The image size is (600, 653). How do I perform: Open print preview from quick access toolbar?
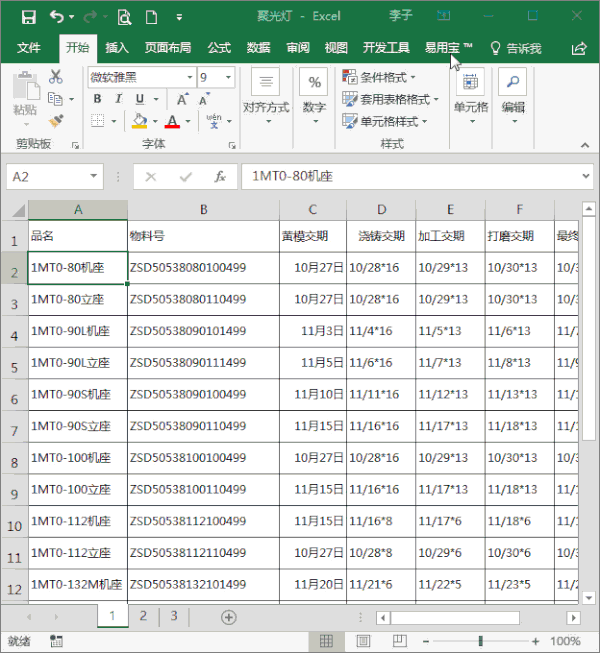coord(124,17)
